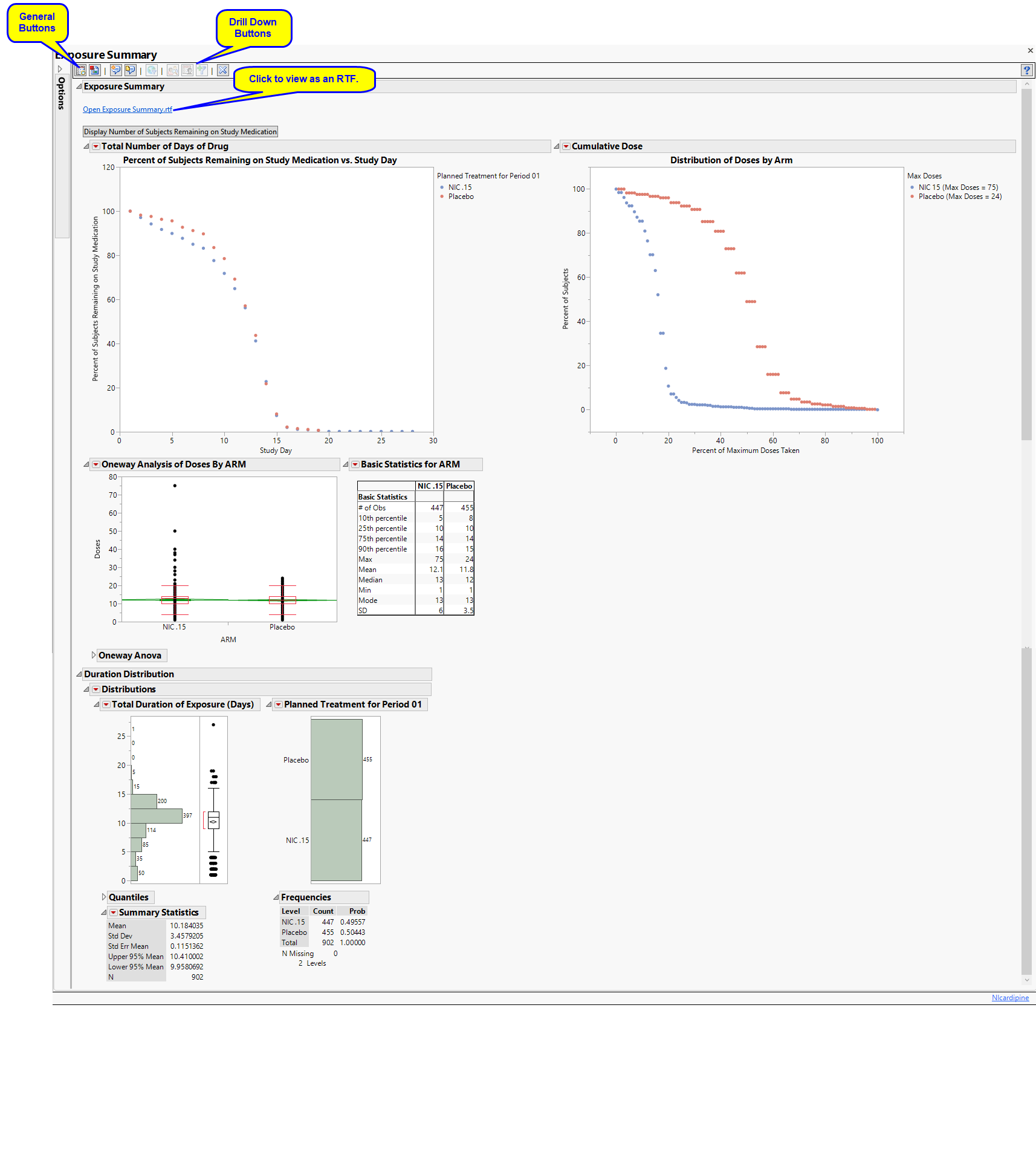Screen dimensions: 1036x1155
Task: Click the report's vertical scrollbar
Action: point(1026,264)
